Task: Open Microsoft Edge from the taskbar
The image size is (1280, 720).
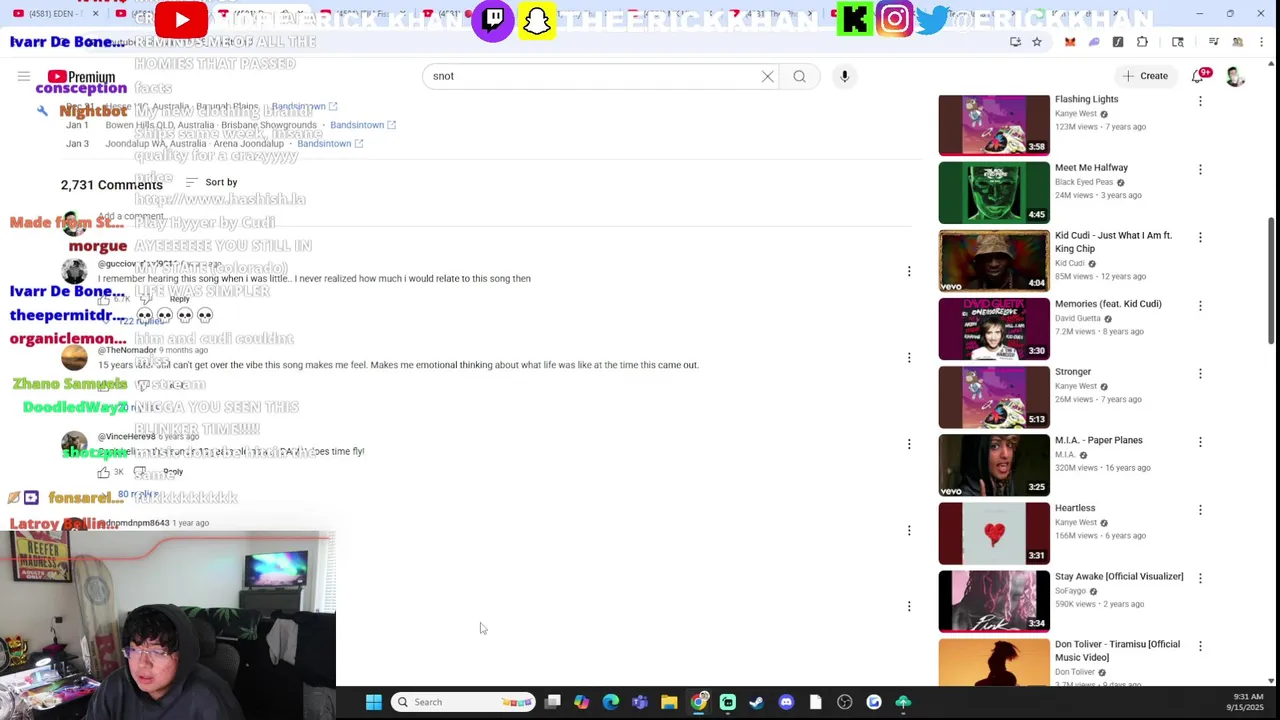Action: [611, 702]
